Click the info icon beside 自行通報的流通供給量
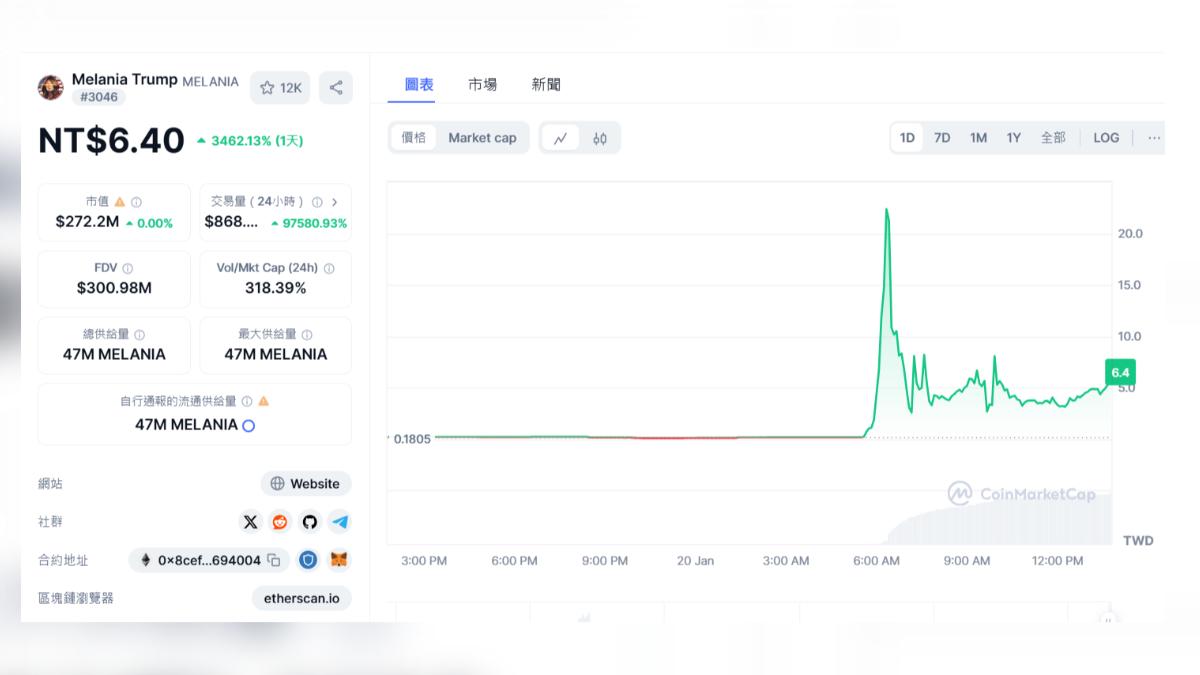The width and height of the screenshot is (1200, 675). (x=247, y=401)
